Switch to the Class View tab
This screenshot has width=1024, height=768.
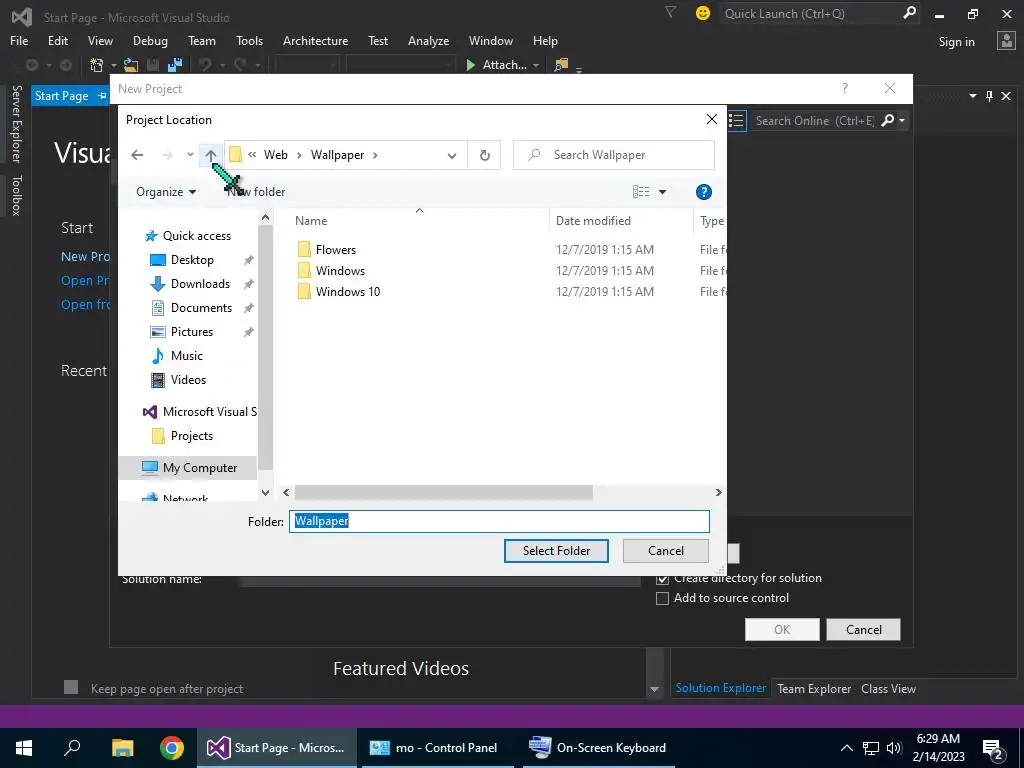click(x=888, y=688)
